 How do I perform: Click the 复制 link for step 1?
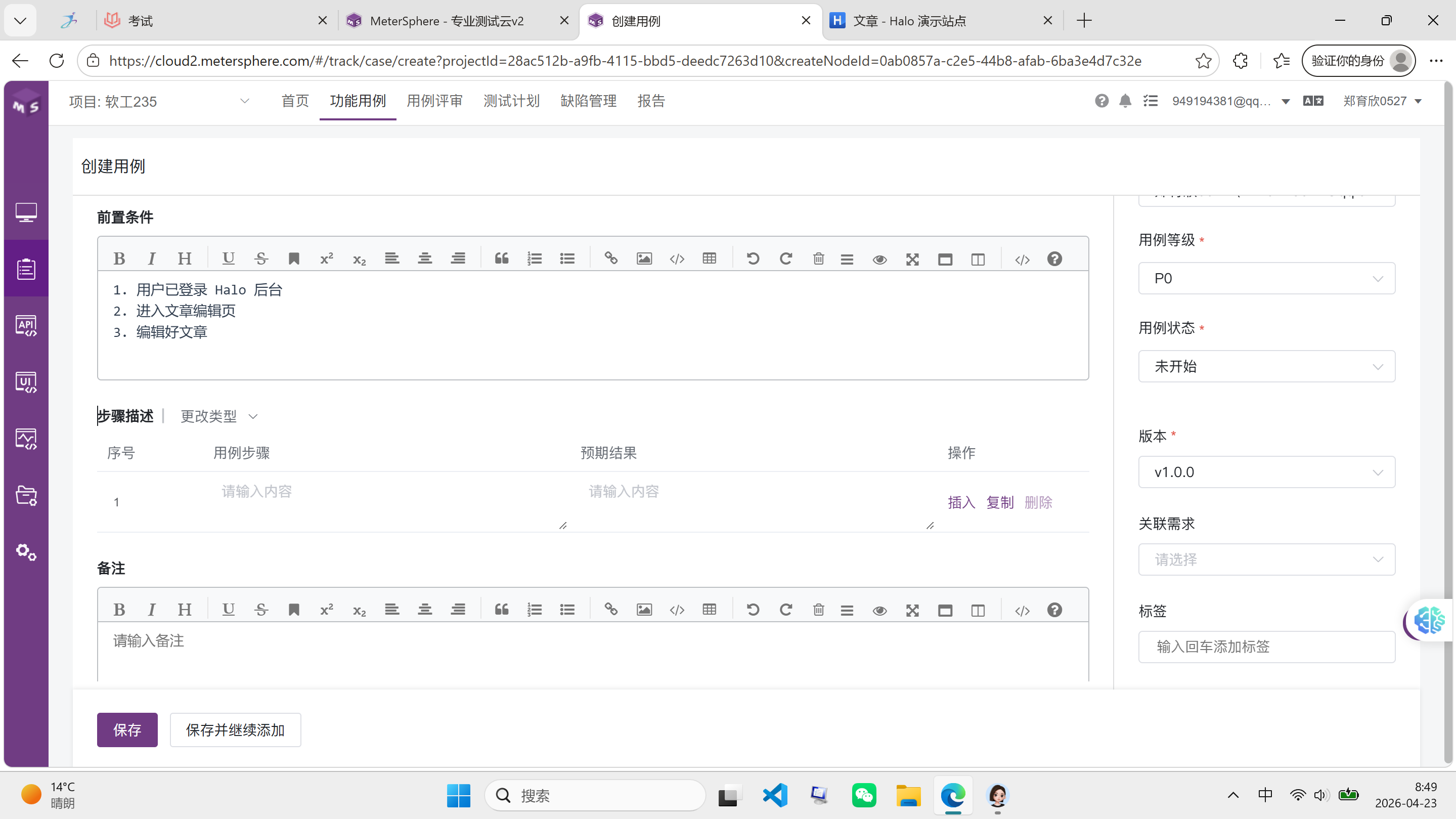point(999,502)
